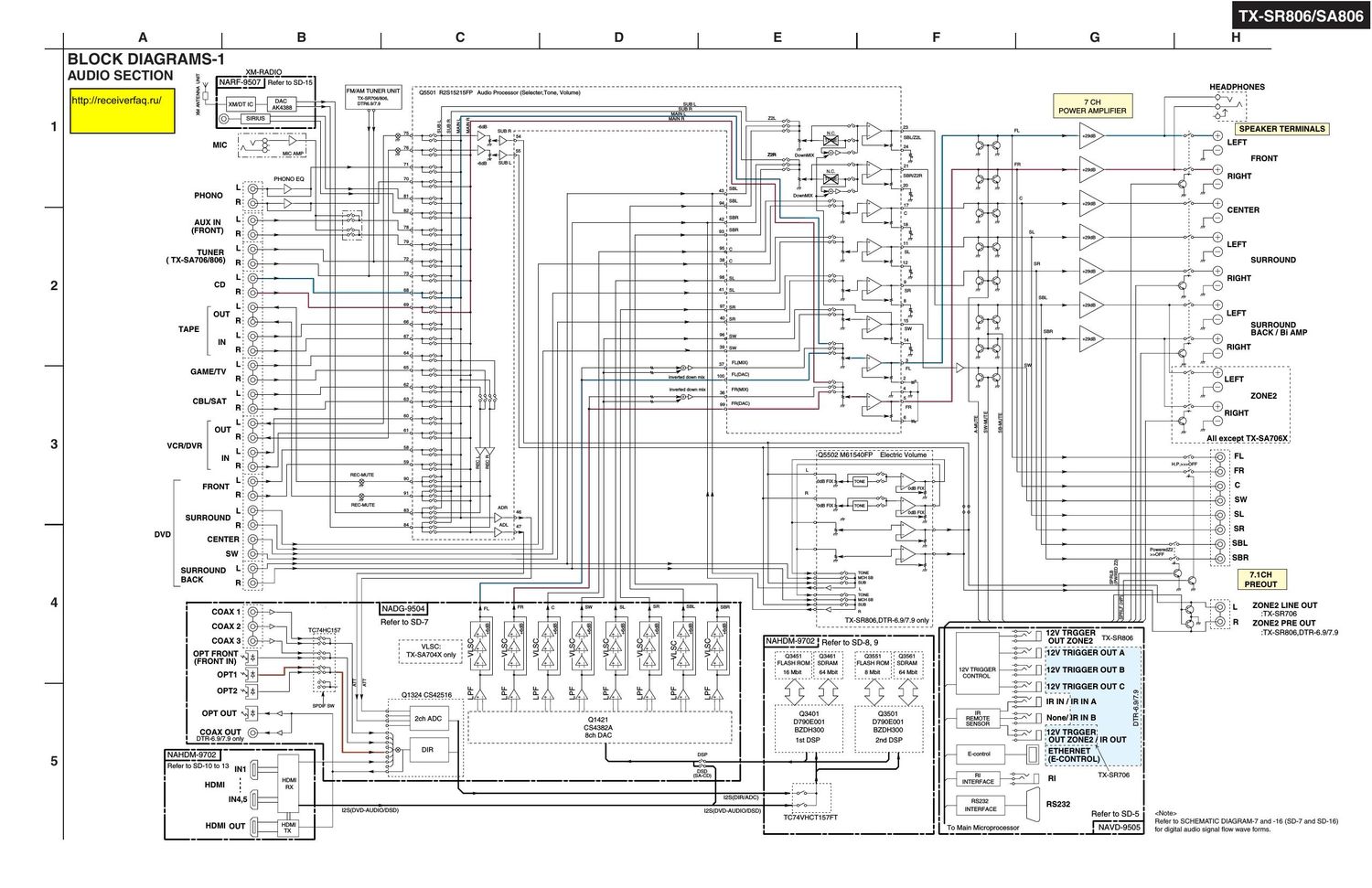Select the OPT2 input label

pyautogui.click(x=227, y=690)
